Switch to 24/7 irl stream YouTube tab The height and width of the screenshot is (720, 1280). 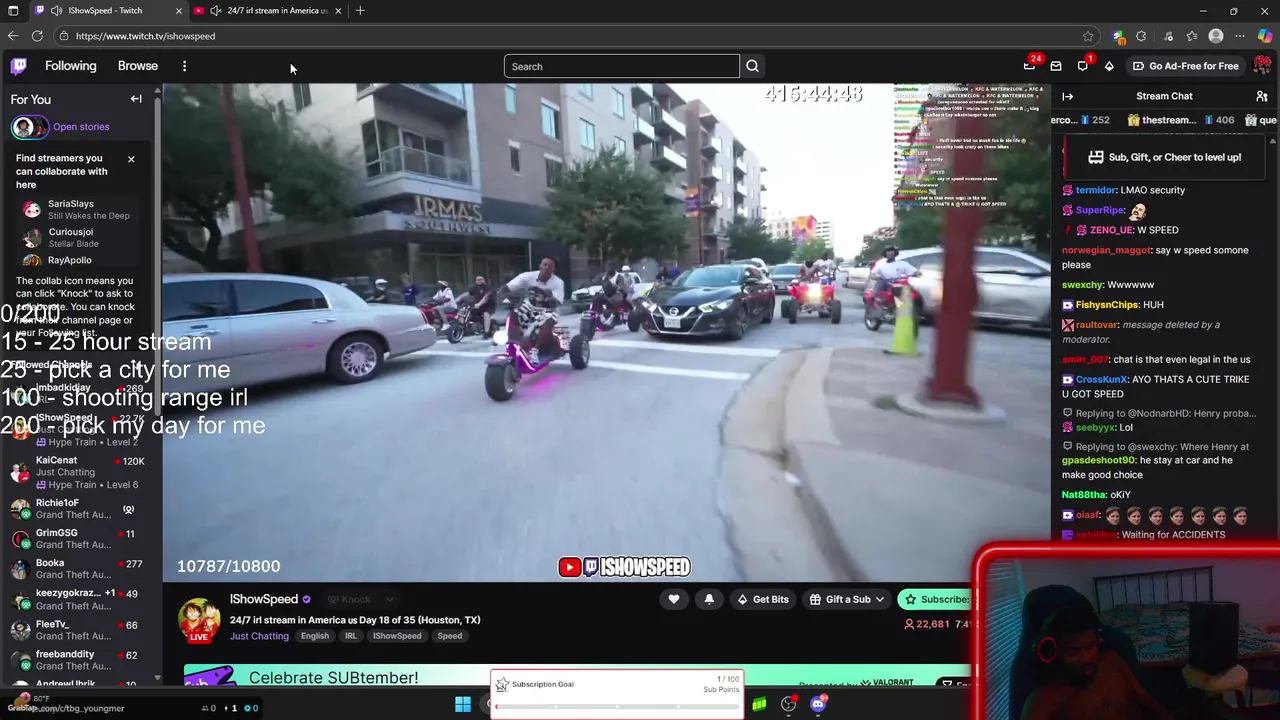(270, 10)
